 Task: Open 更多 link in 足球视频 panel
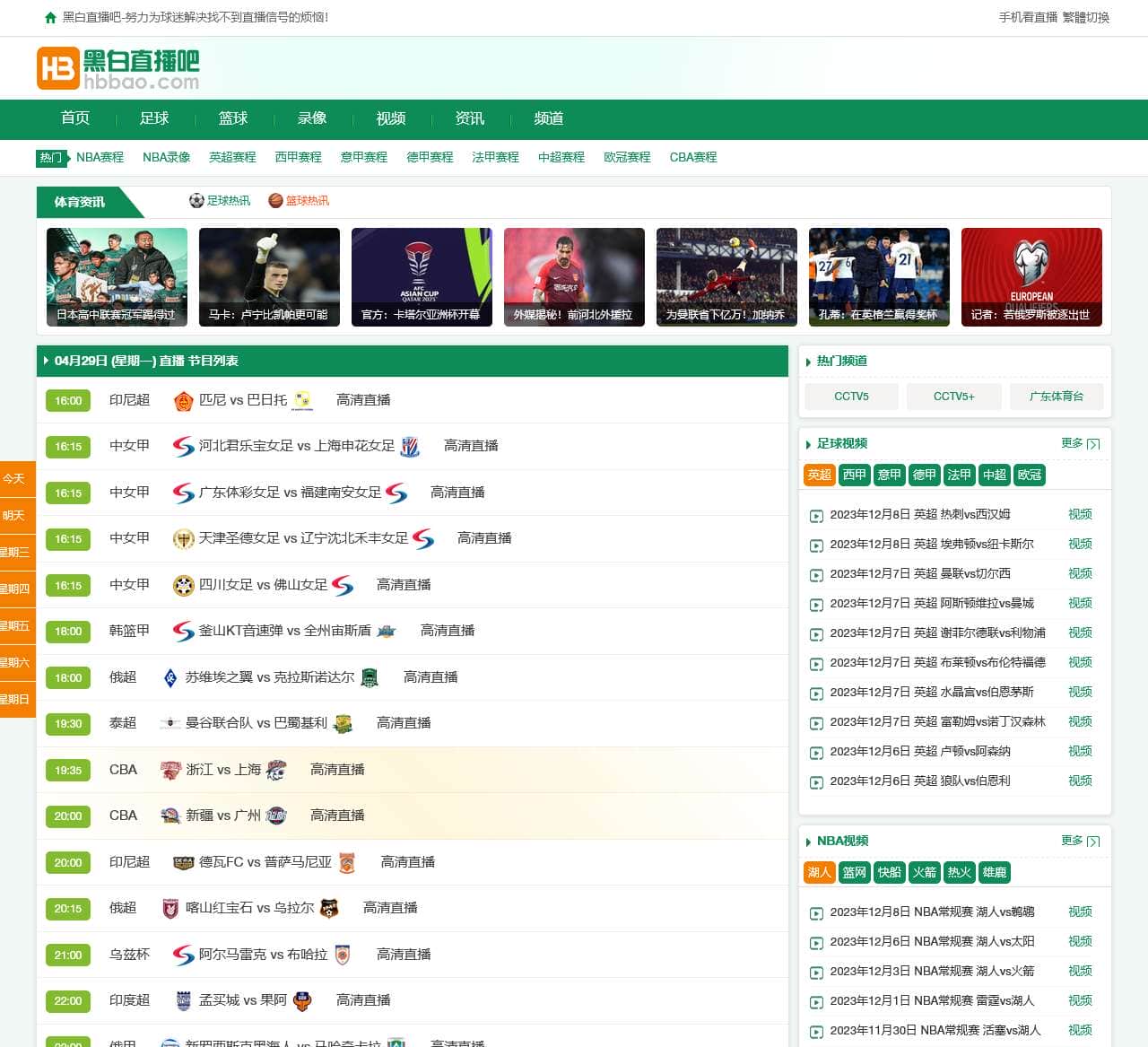pos(1080,443)
